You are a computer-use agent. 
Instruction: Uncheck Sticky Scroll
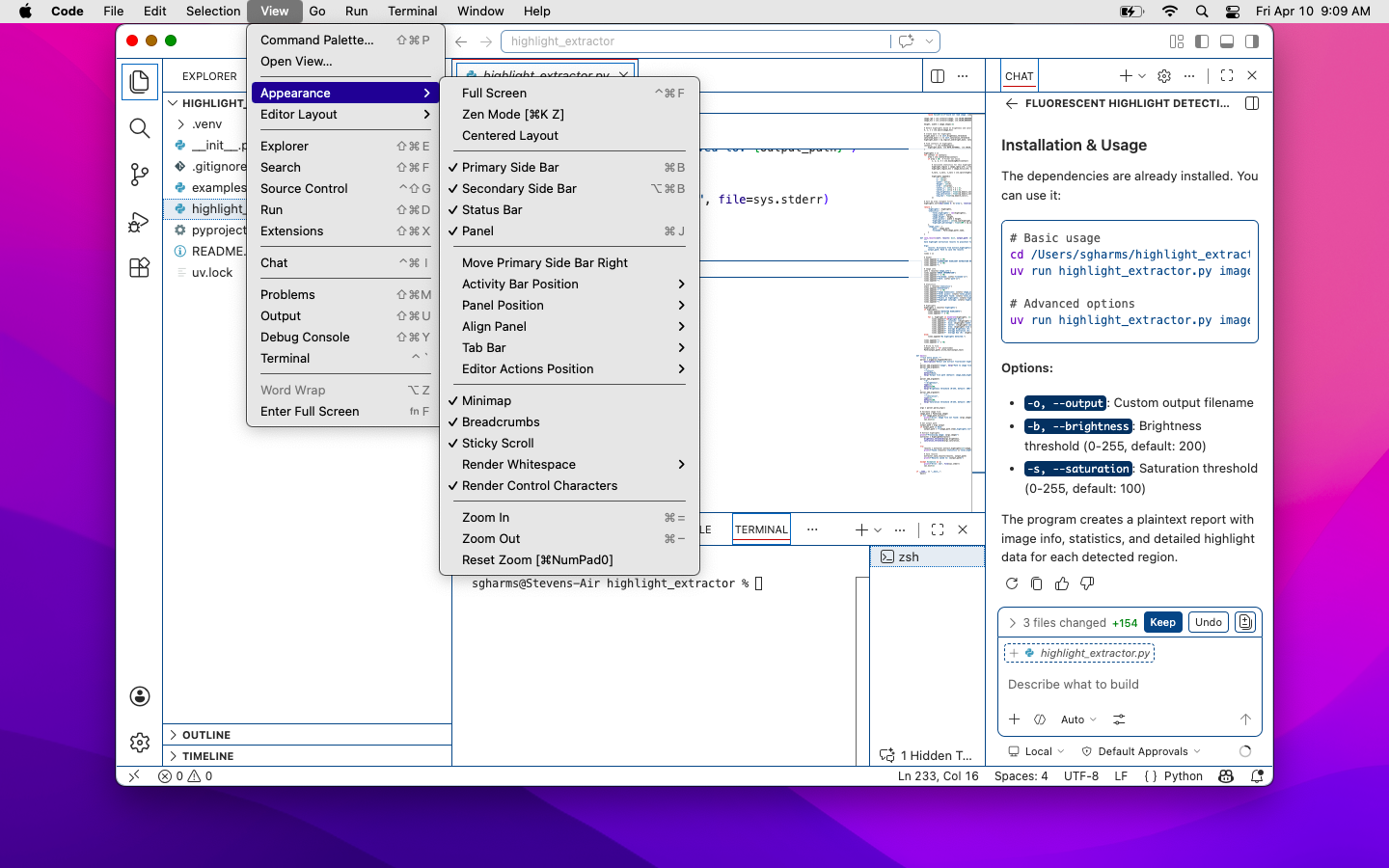point(498,443)
